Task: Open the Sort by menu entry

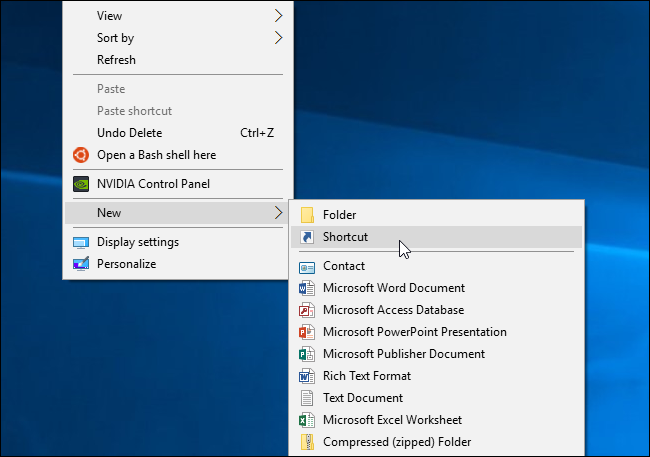Action: coord(178,38)
